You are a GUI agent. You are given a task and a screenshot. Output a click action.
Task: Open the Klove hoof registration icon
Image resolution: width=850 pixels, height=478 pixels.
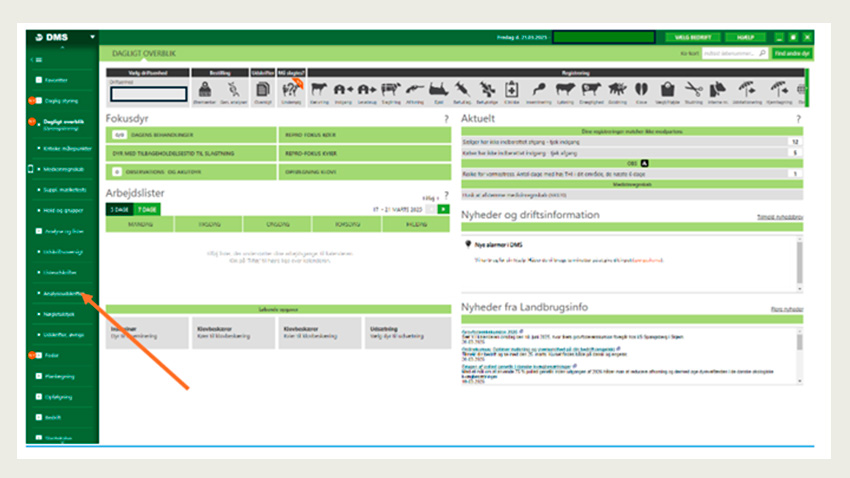(x=640, y=91)
